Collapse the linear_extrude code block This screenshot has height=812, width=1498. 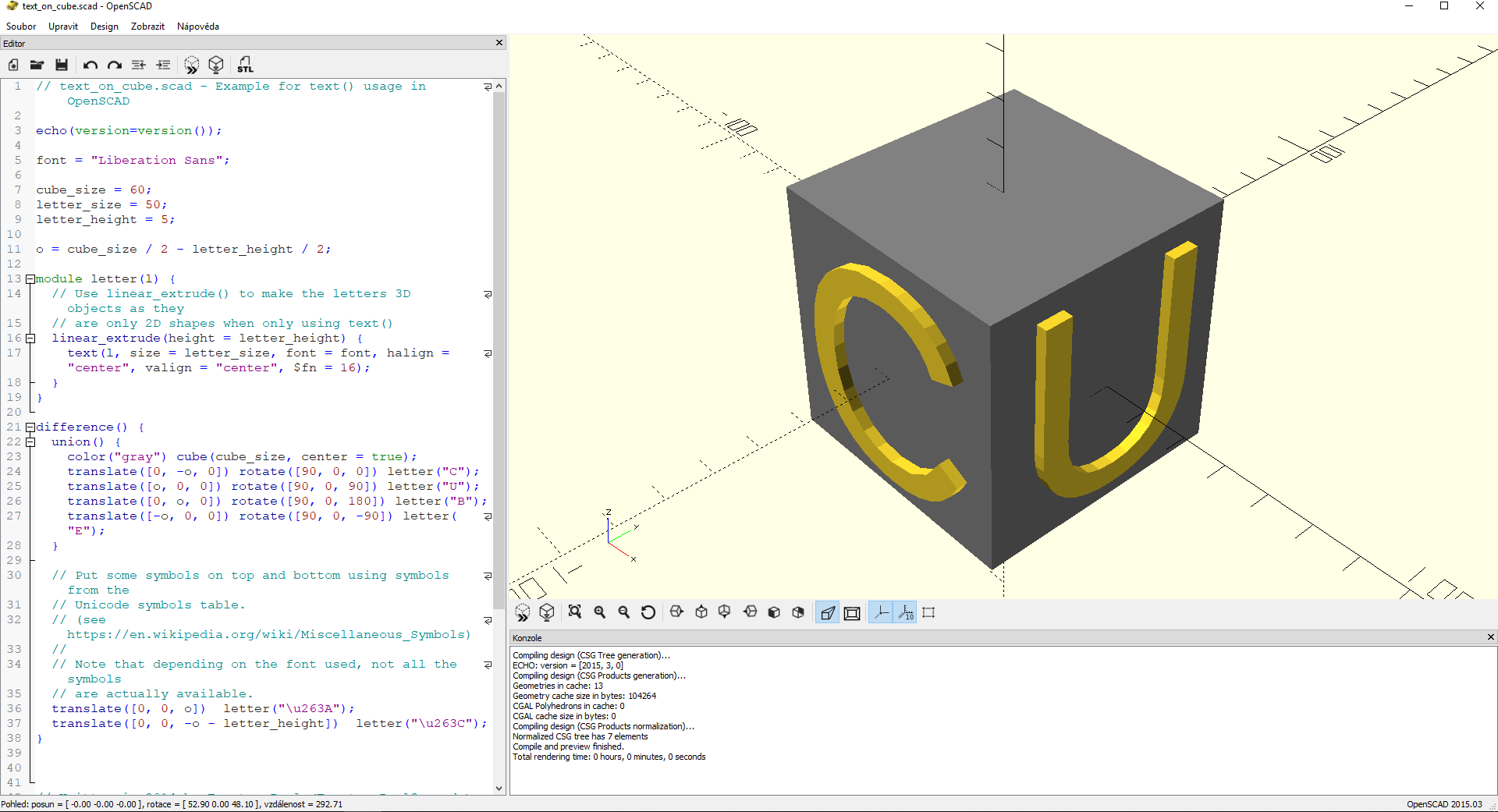[x=30, y=338]
